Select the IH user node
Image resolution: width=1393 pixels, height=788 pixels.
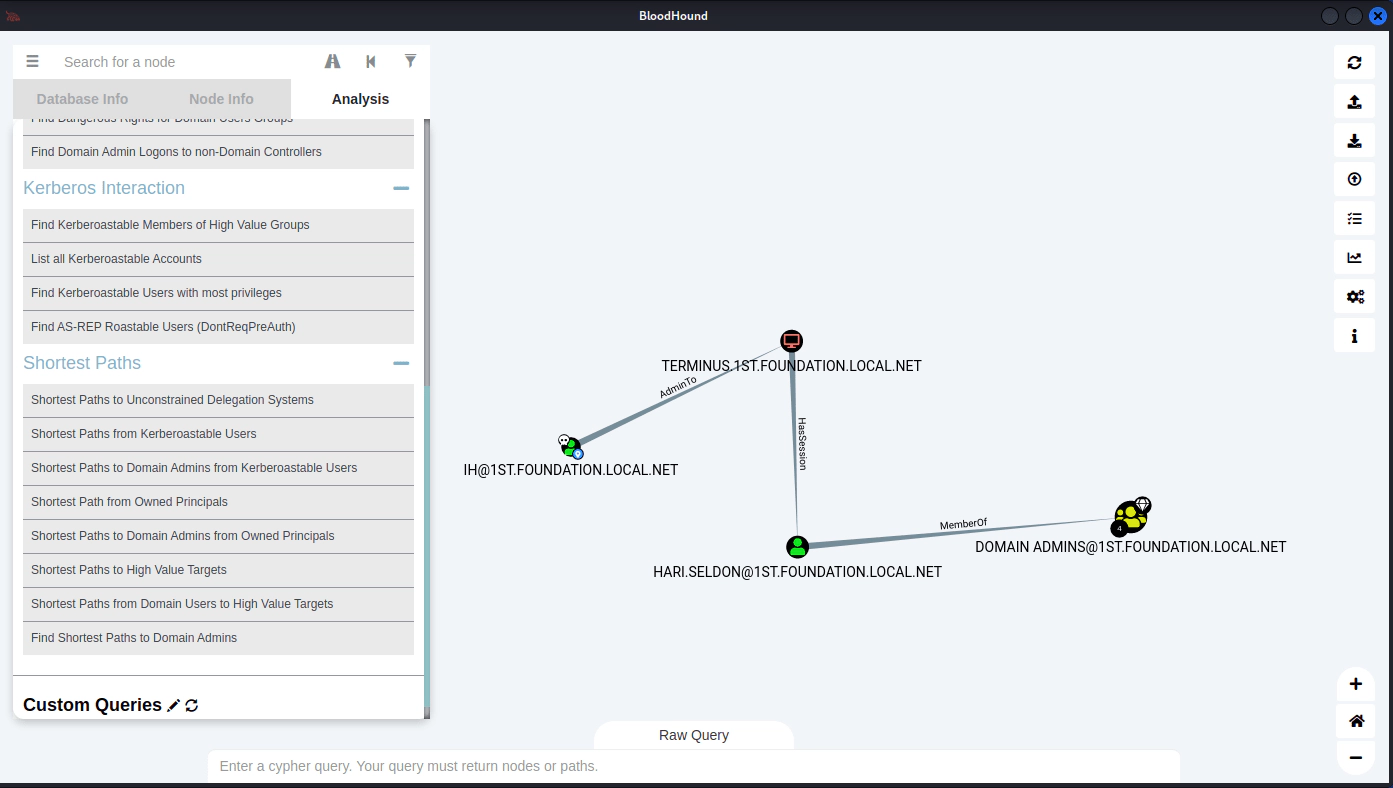570,446
